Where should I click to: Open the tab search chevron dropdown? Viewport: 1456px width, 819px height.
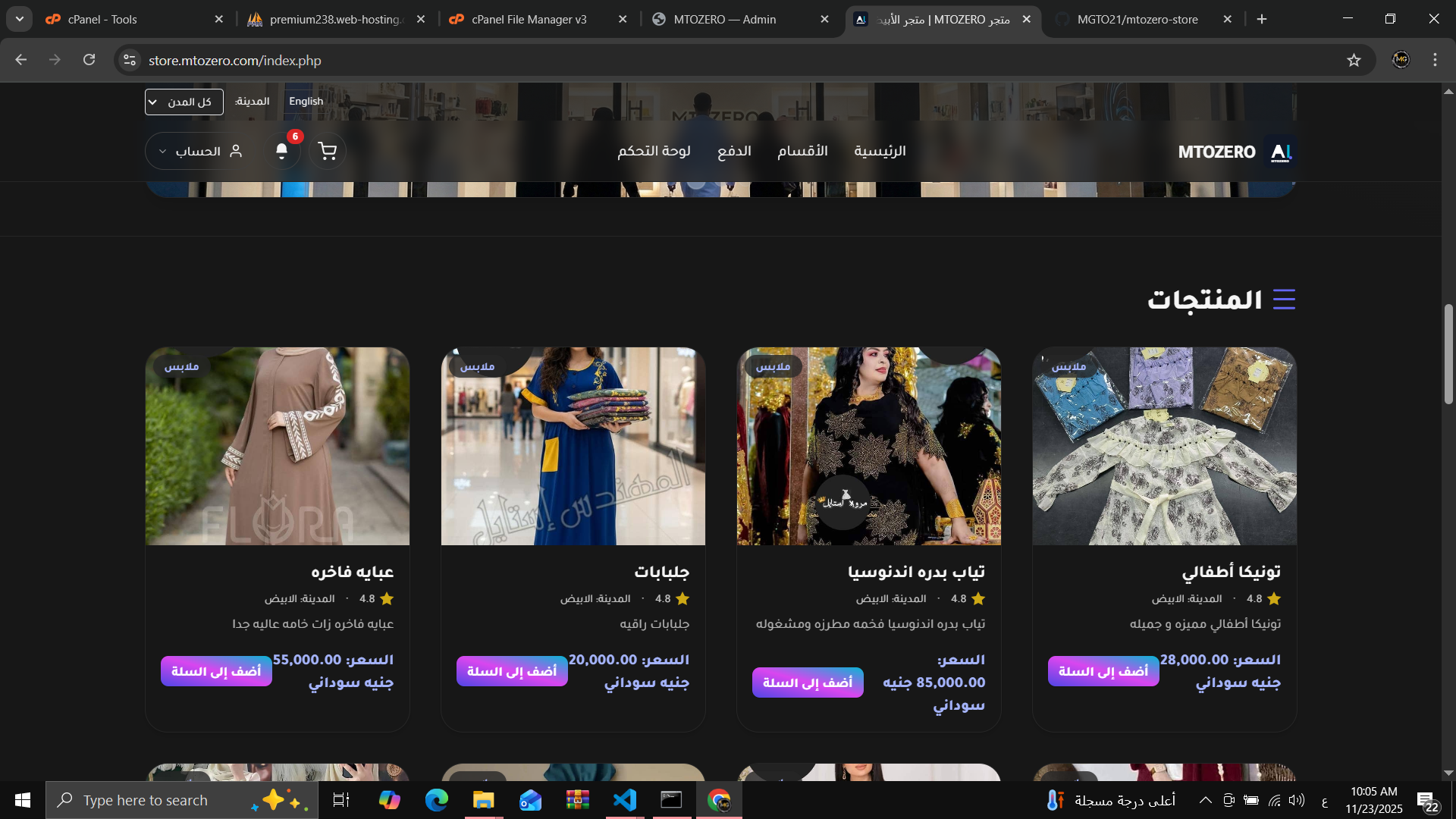pyautogui.click(x=19, y=19)
